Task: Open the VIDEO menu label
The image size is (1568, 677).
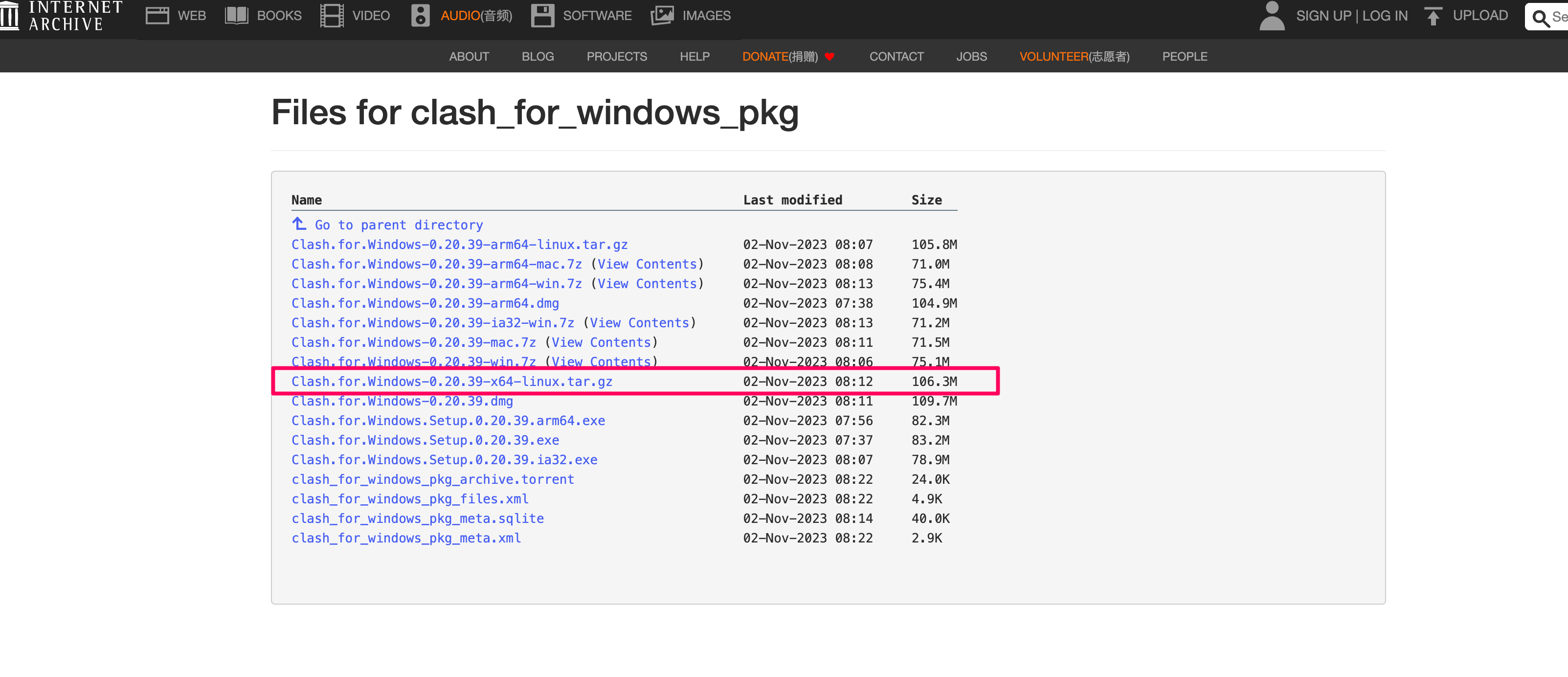Action: pos(371,15)
